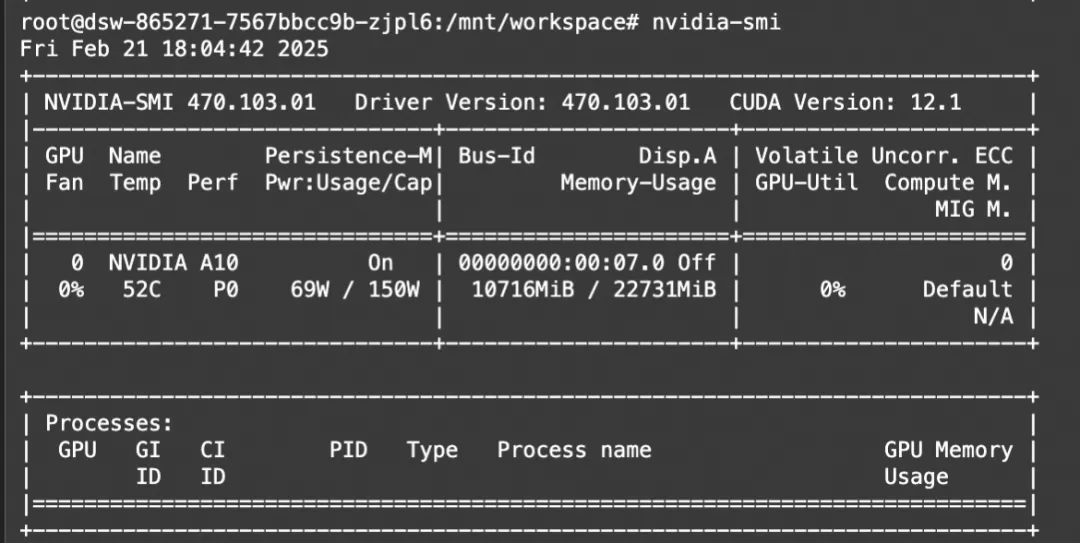The width and height of the screenshot is (1080, 543).
Task: Click the Process name column header
Action: click(x=574, y=450)
